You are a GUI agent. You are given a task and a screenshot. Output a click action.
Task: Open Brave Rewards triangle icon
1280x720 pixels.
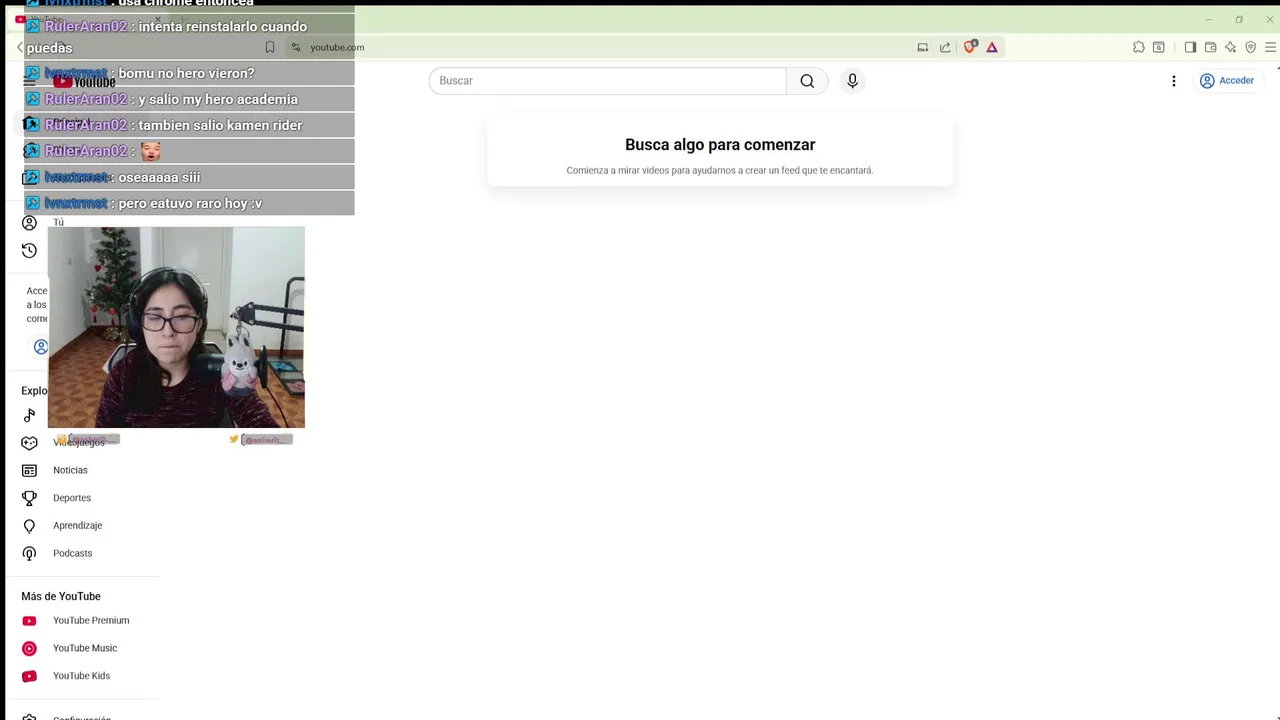click(x=992, y=47)
